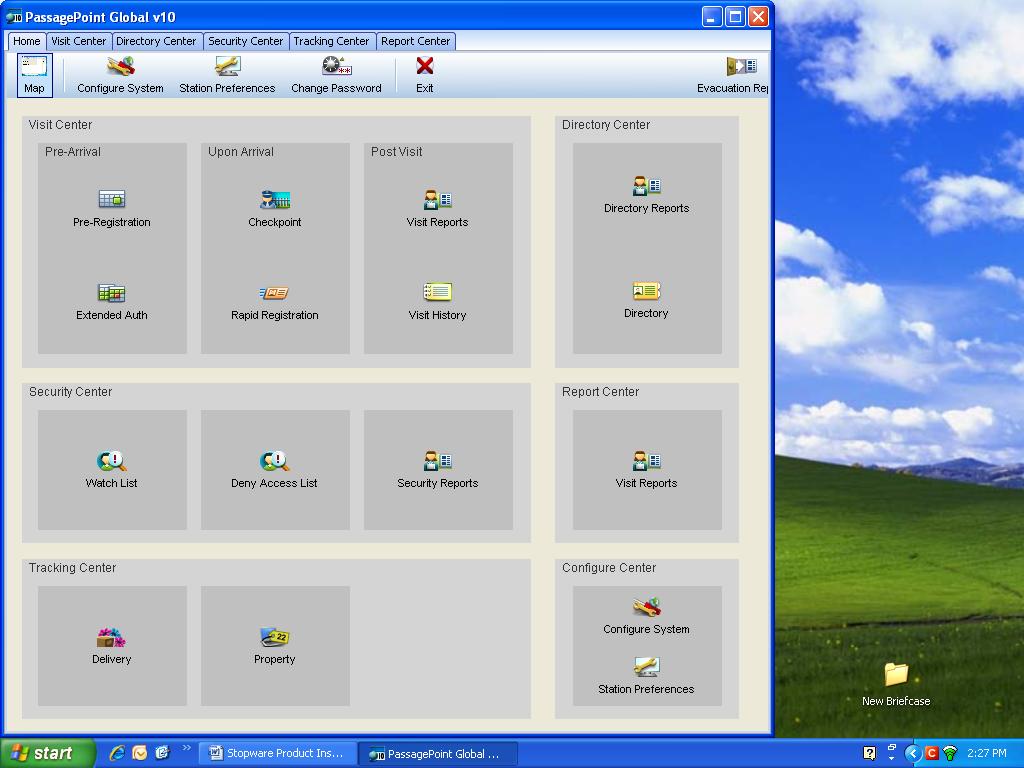Open Visit History icon
The width and height of the screenshot is (1024, 768).
tap(437, 293)
